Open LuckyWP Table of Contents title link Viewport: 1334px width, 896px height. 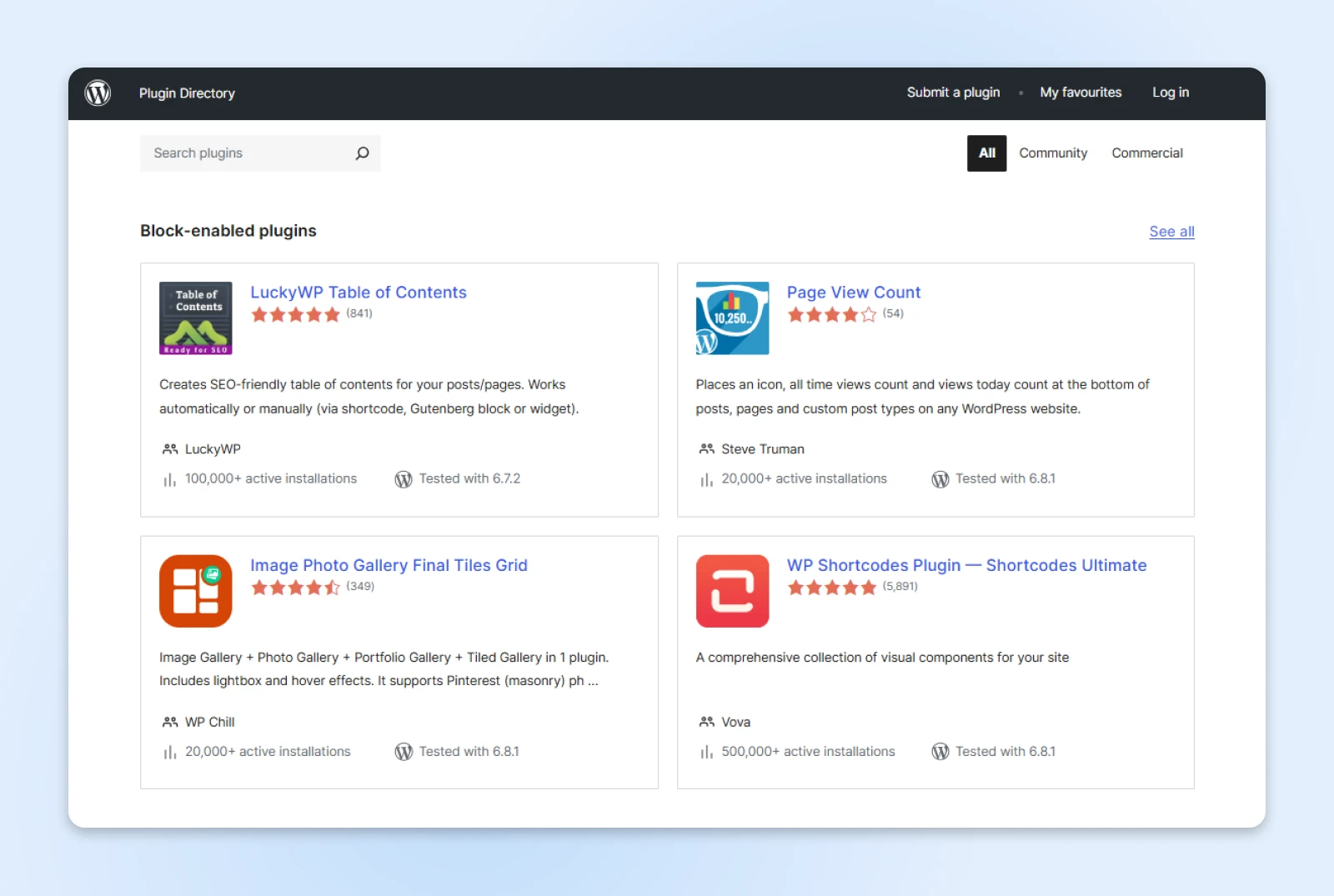[x=359, y=293]
